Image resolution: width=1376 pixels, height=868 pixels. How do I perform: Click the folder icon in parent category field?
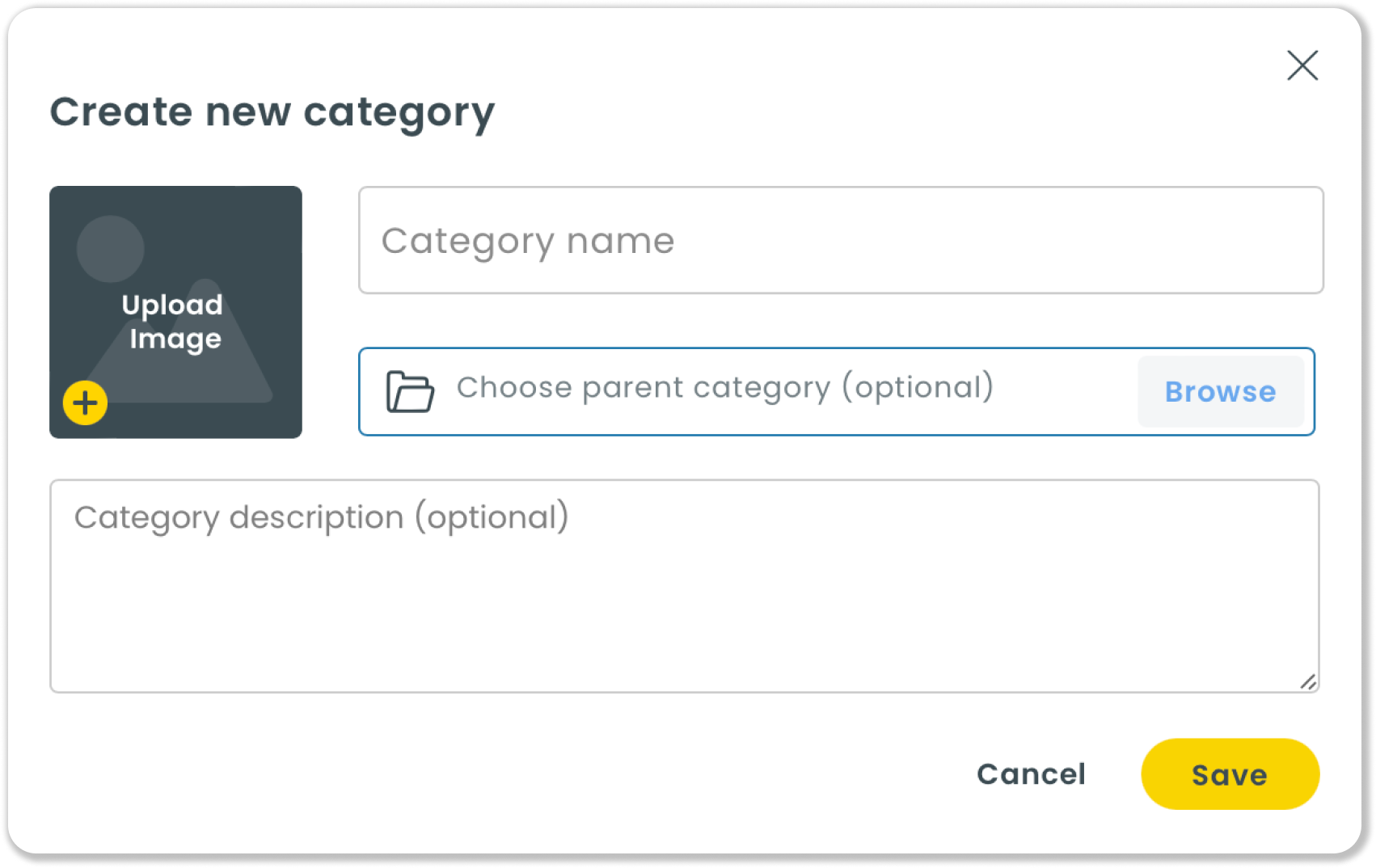tap(410, 392)
